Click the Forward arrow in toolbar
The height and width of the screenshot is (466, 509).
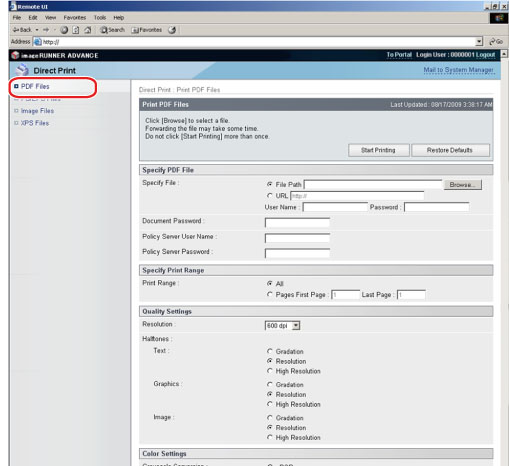tap(46, 30)
